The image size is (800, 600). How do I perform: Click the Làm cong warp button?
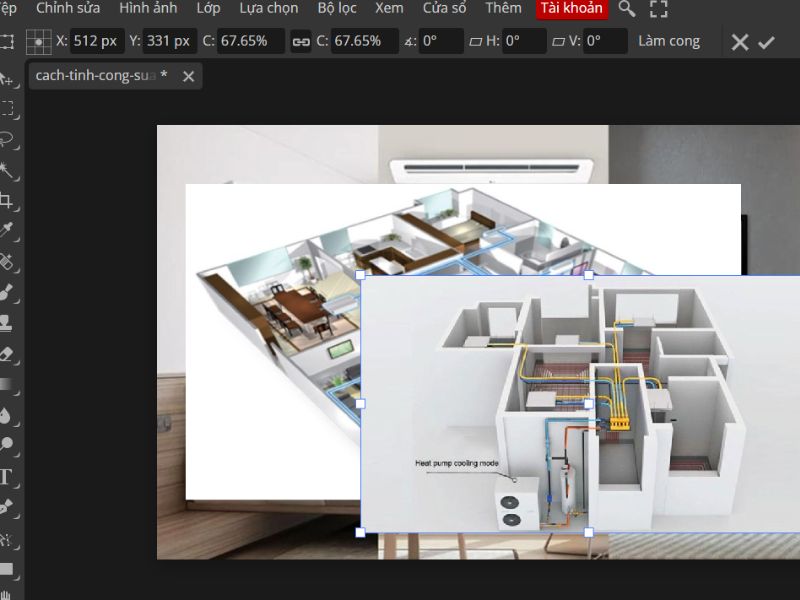click(x=669, y=41)
